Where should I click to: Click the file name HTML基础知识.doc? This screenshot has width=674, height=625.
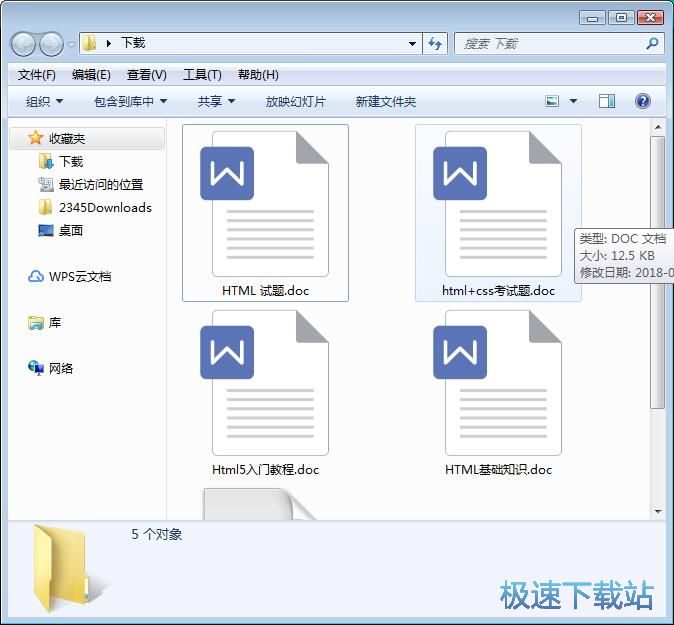coord(499,469)
